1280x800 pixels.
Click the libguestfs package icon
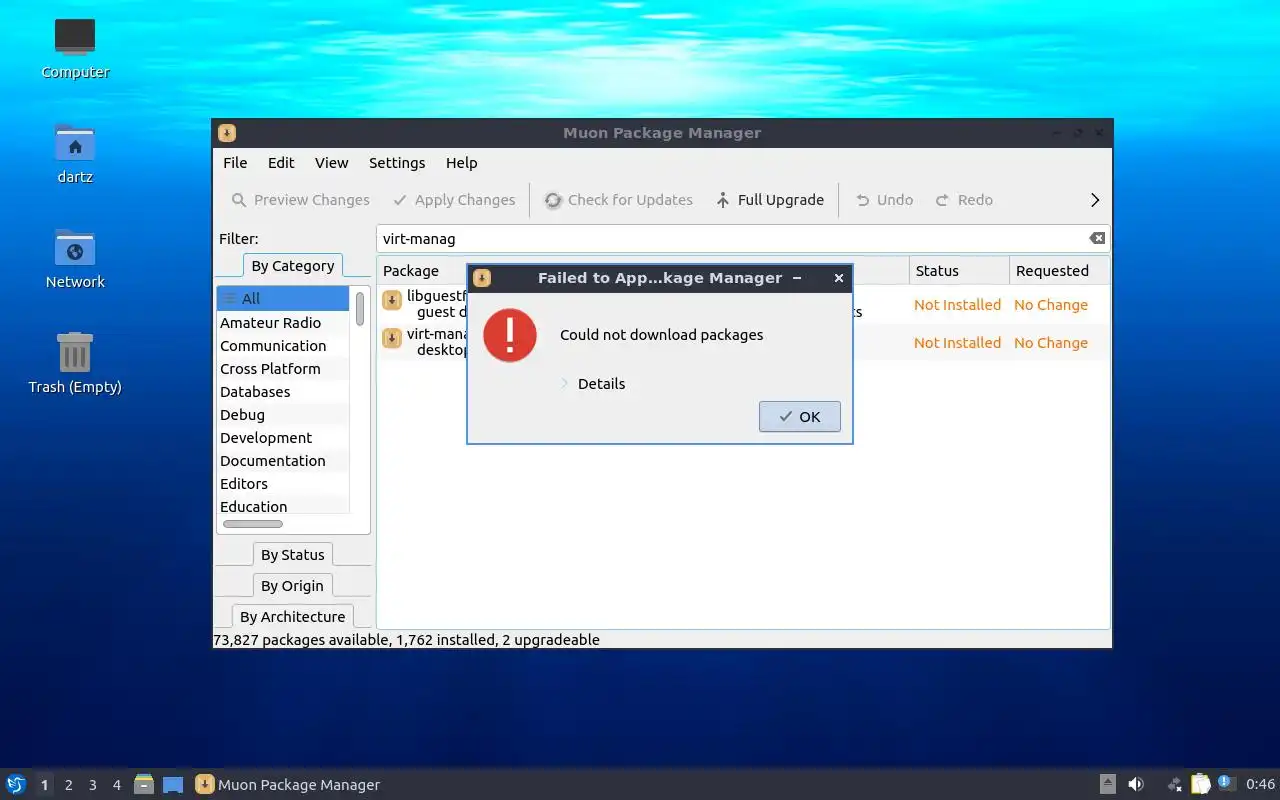tap(392, 301)
